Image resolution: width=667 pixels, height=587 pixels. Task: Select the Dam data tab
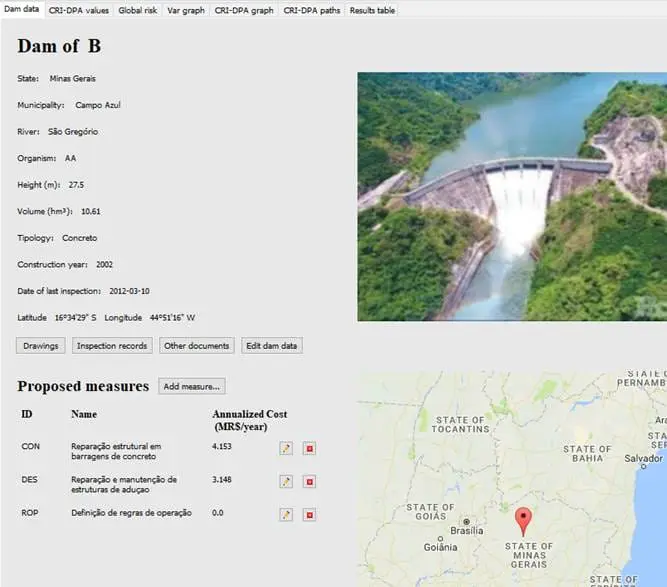point(21,9)
